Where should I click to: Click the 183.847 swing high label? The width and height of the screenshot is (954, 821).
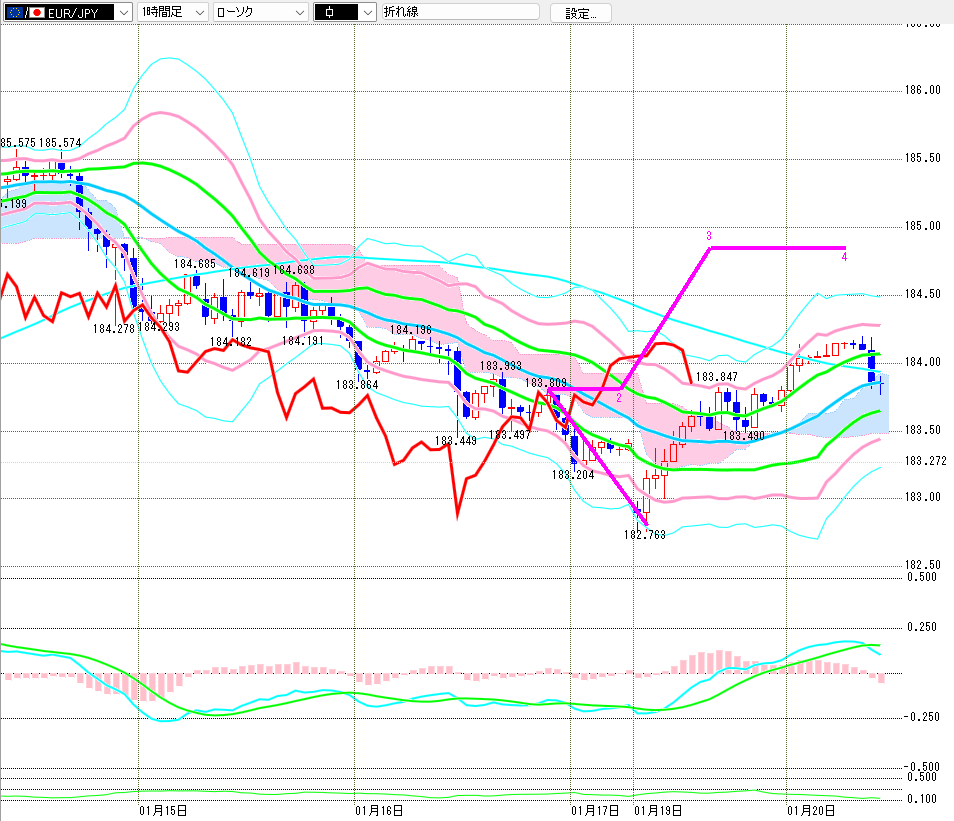click(x=717, y=377)
